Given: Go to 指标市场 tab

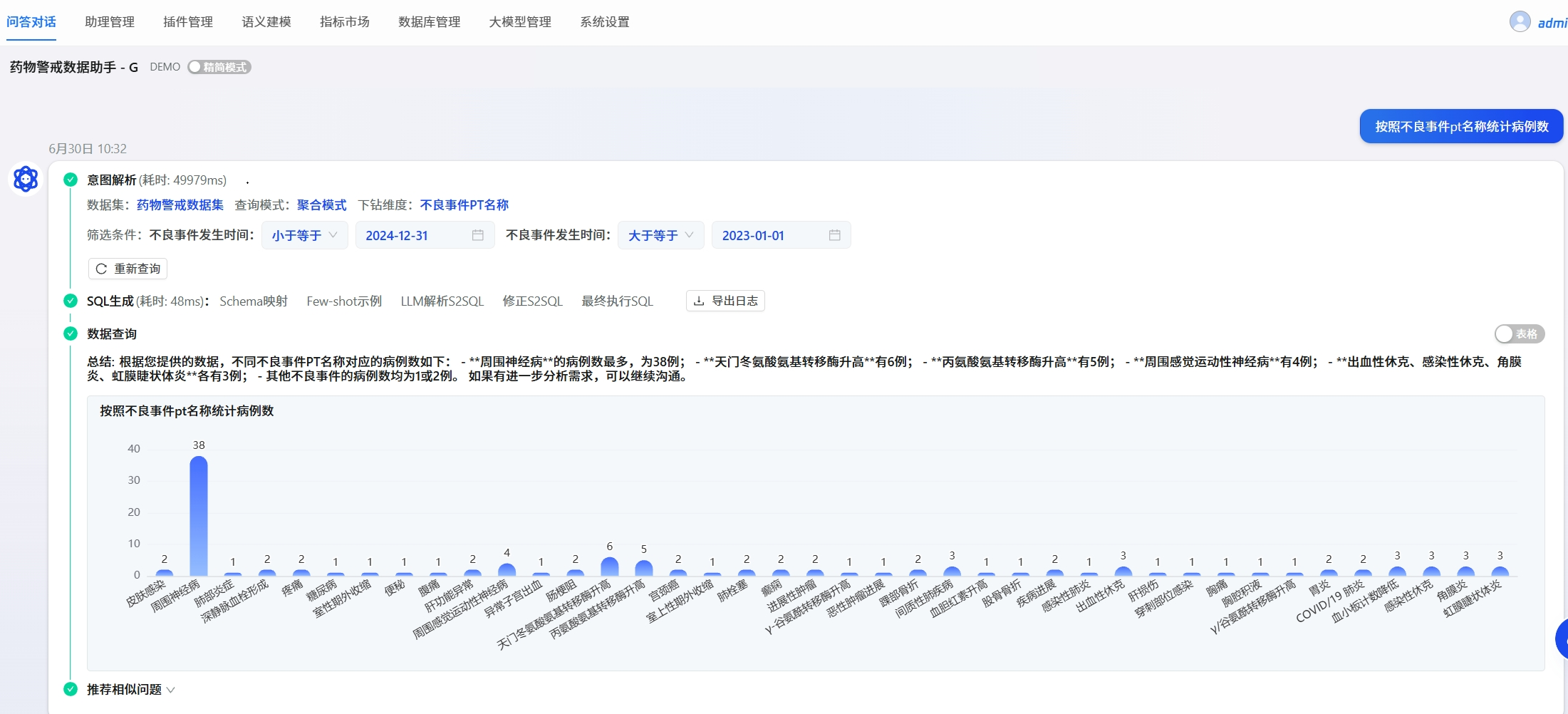Looking at the screenshot, I should (345, 22).
